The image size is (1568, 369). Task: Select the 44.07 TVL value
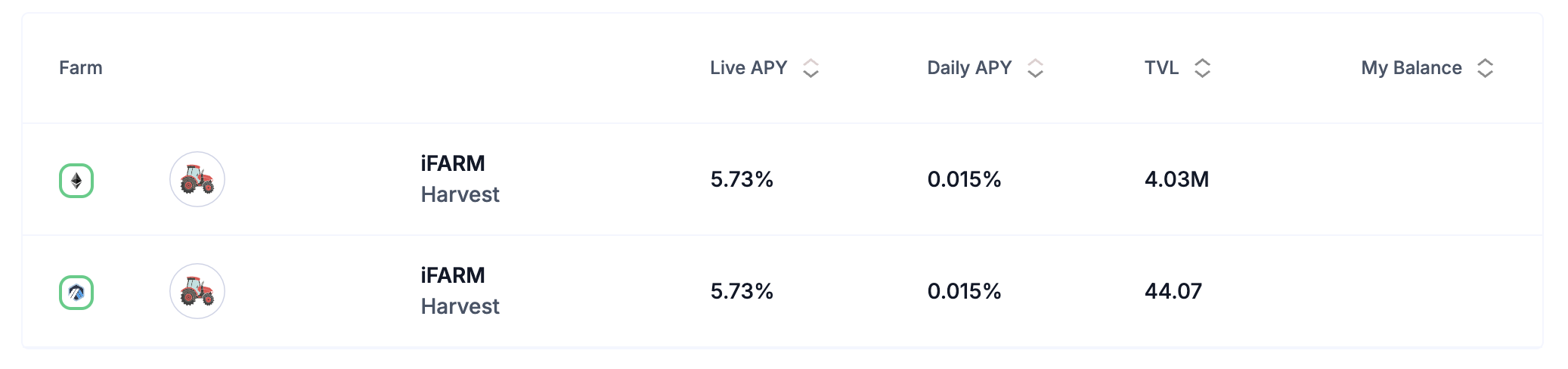click(1173, 291)
